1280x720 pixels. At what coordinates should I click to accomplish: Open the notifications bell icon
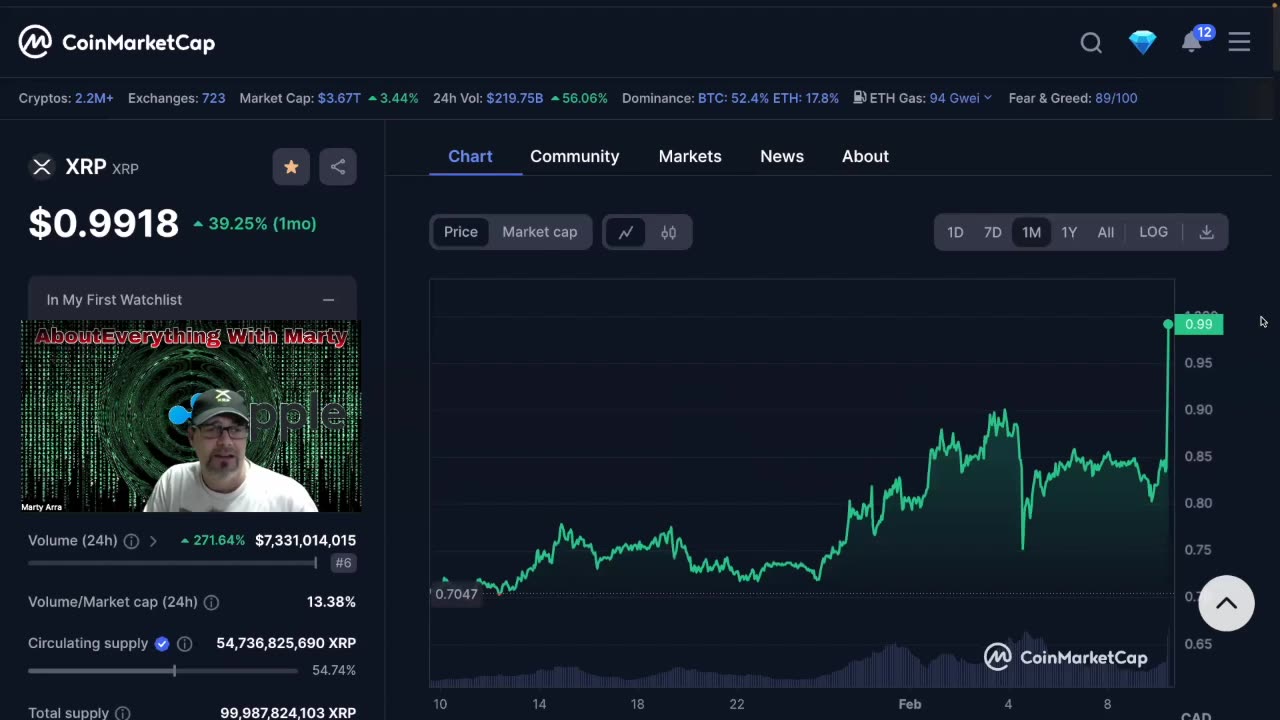tap(1191, 42)
